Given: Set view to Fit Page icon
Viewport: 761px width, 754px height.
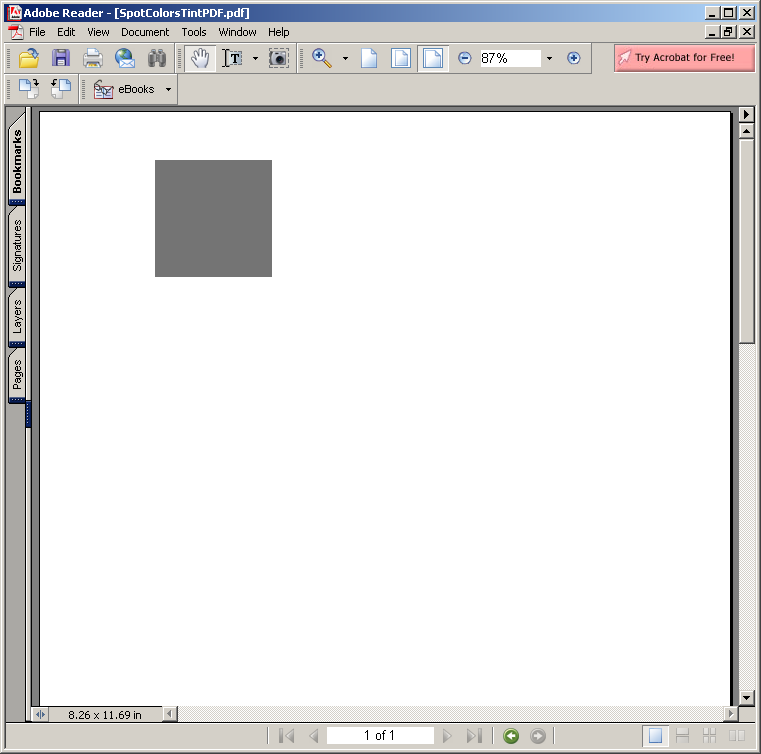Looking at the screenshot, I should (x=401, y=58).
